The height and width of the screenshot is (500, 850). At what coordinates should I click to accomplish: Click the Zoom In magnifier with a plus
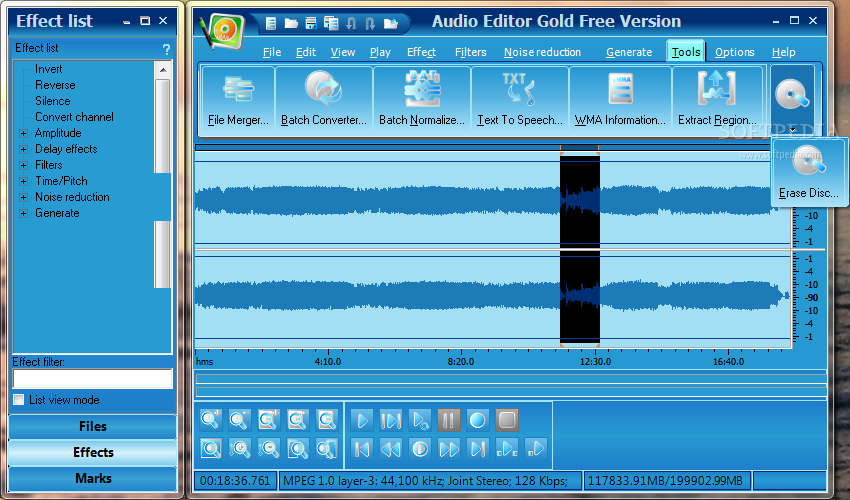(210, 420)
